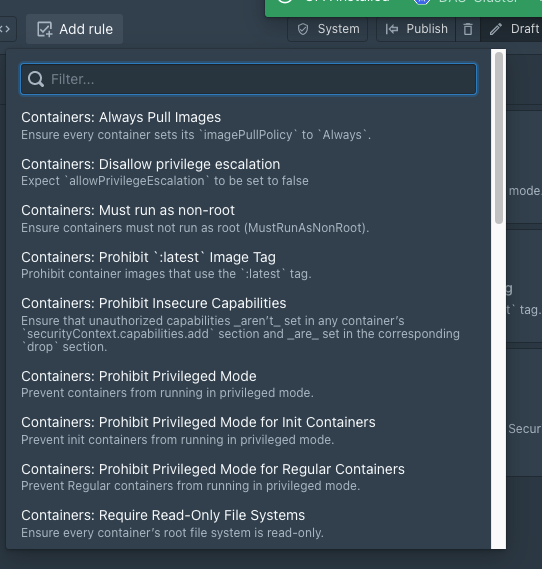
Task: Pick Containers: Prohibit :latest Image Tag
Action: click(249, 265)
